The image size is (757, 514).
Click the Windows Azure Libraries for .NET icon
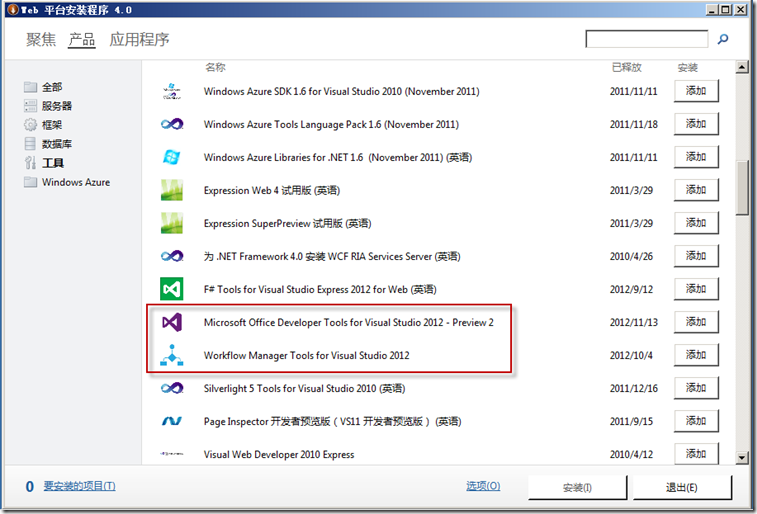point(172,157)
